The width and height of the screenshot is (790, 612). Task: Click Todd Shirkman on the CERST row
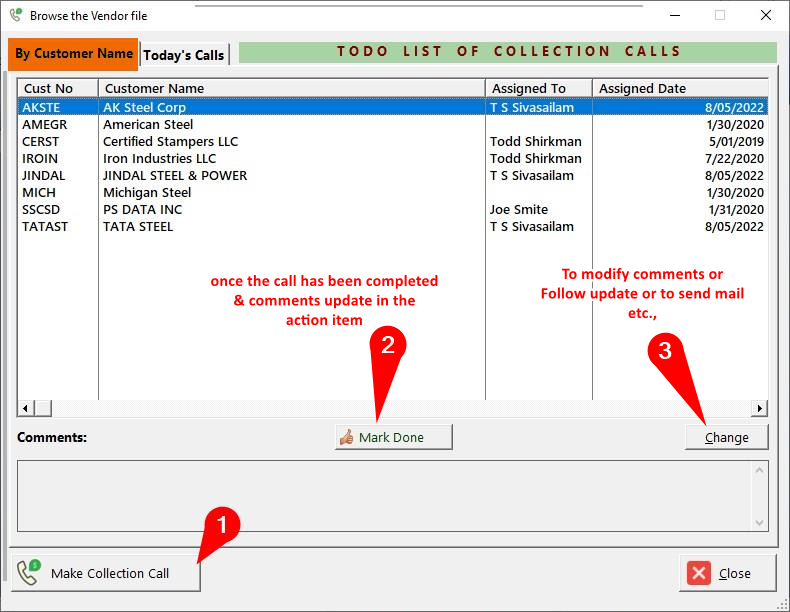(x=536, y=142)
